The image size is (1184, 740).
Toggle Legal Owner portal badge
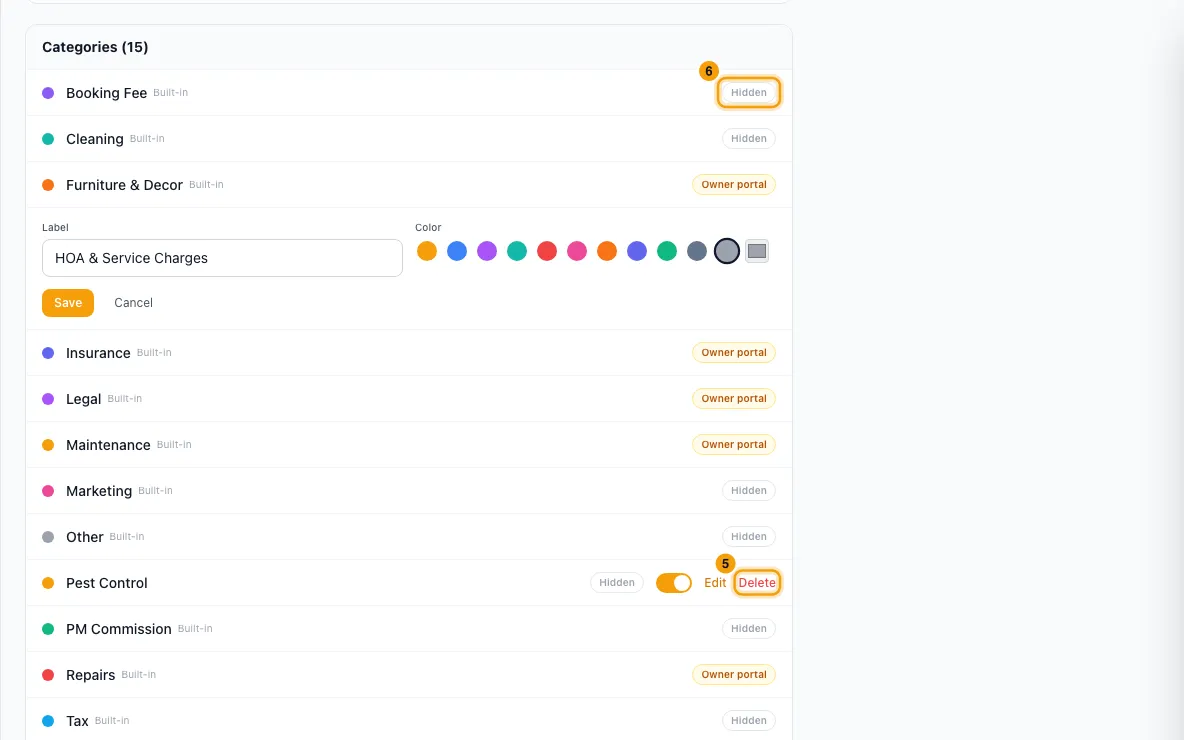pyautogui.click(x=734, y=399)
